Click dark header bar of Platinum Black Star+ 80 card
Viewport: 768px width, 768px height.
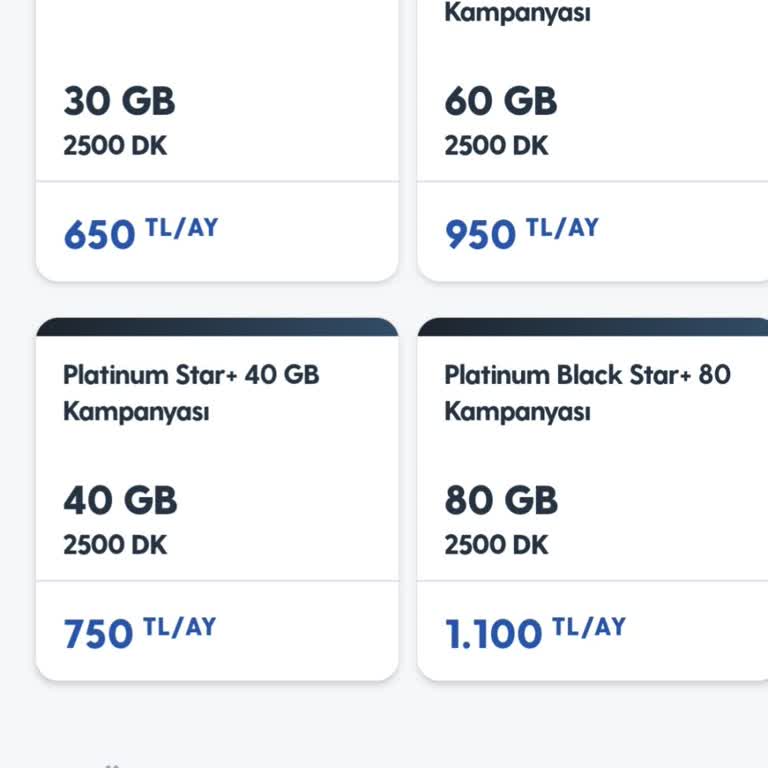click(592, 327)
